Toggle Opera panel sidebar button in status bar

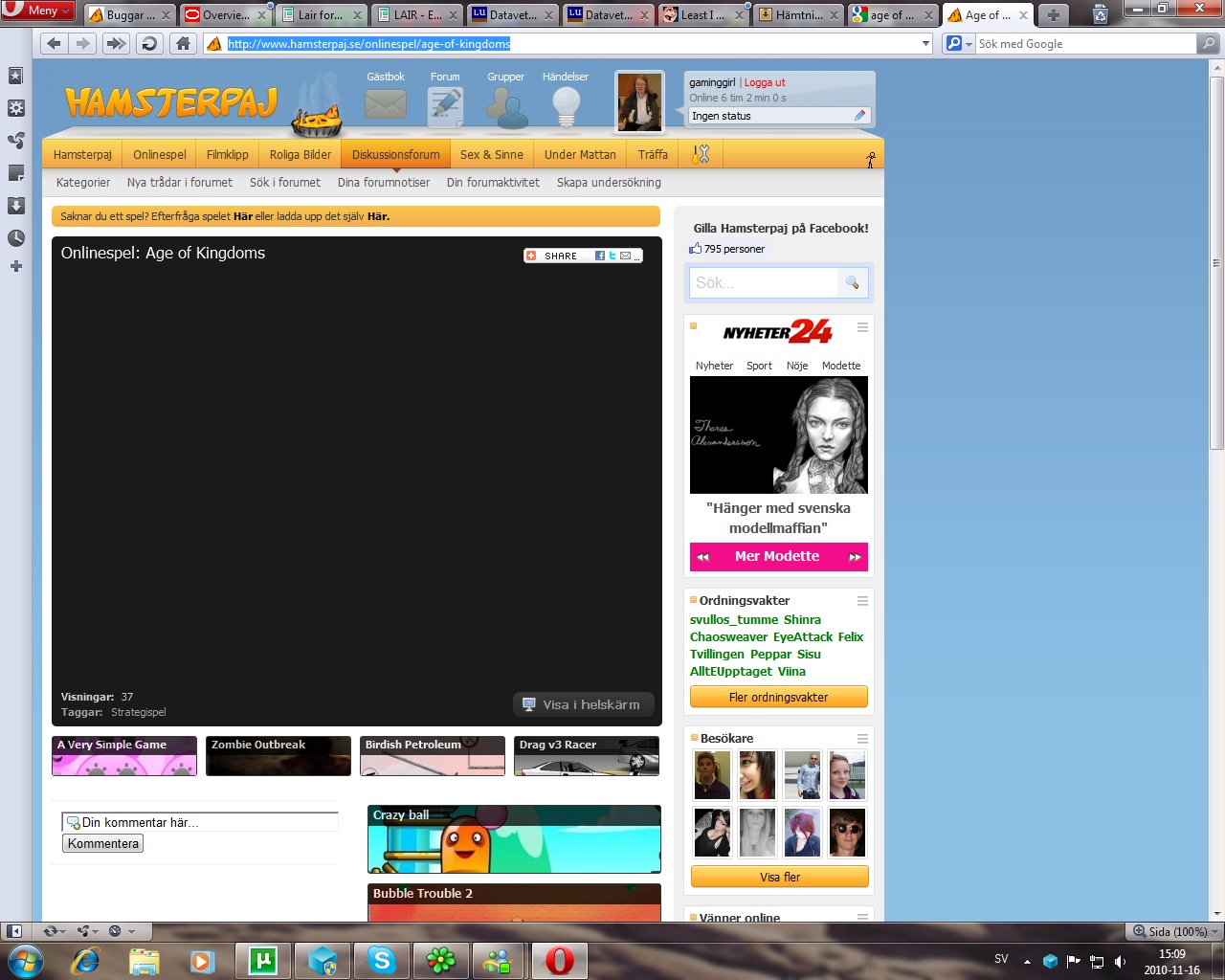point(14,931)
